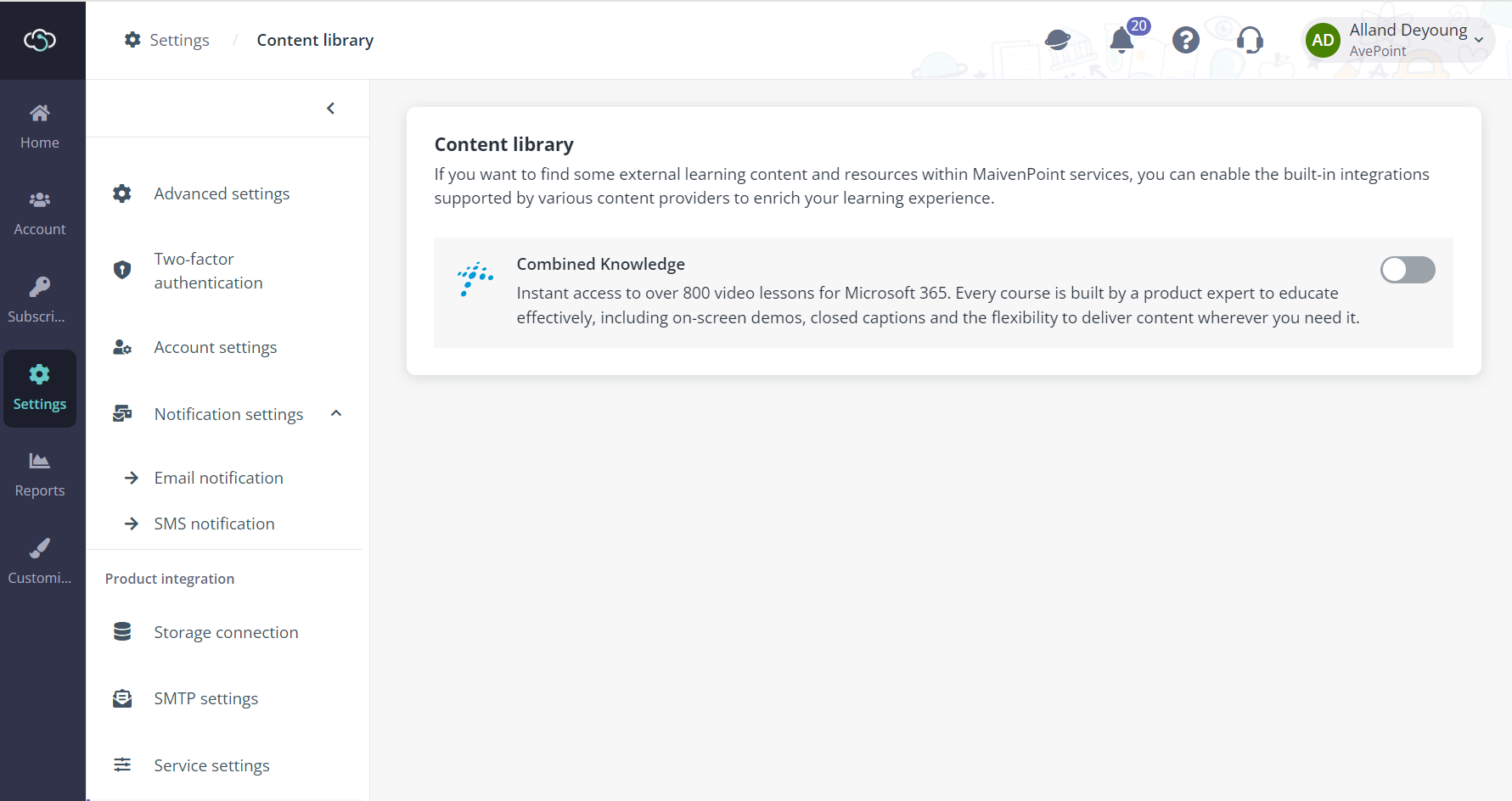This screenshot has height=801, width=1512.
Task: Open the help question mark icon
Action: click(1186, 40)
